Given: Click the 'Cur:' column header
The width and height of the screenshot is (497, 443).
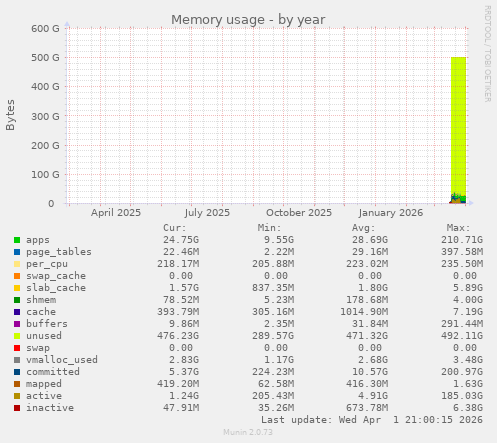Looking at the screenshot, I should pos(174,228).
